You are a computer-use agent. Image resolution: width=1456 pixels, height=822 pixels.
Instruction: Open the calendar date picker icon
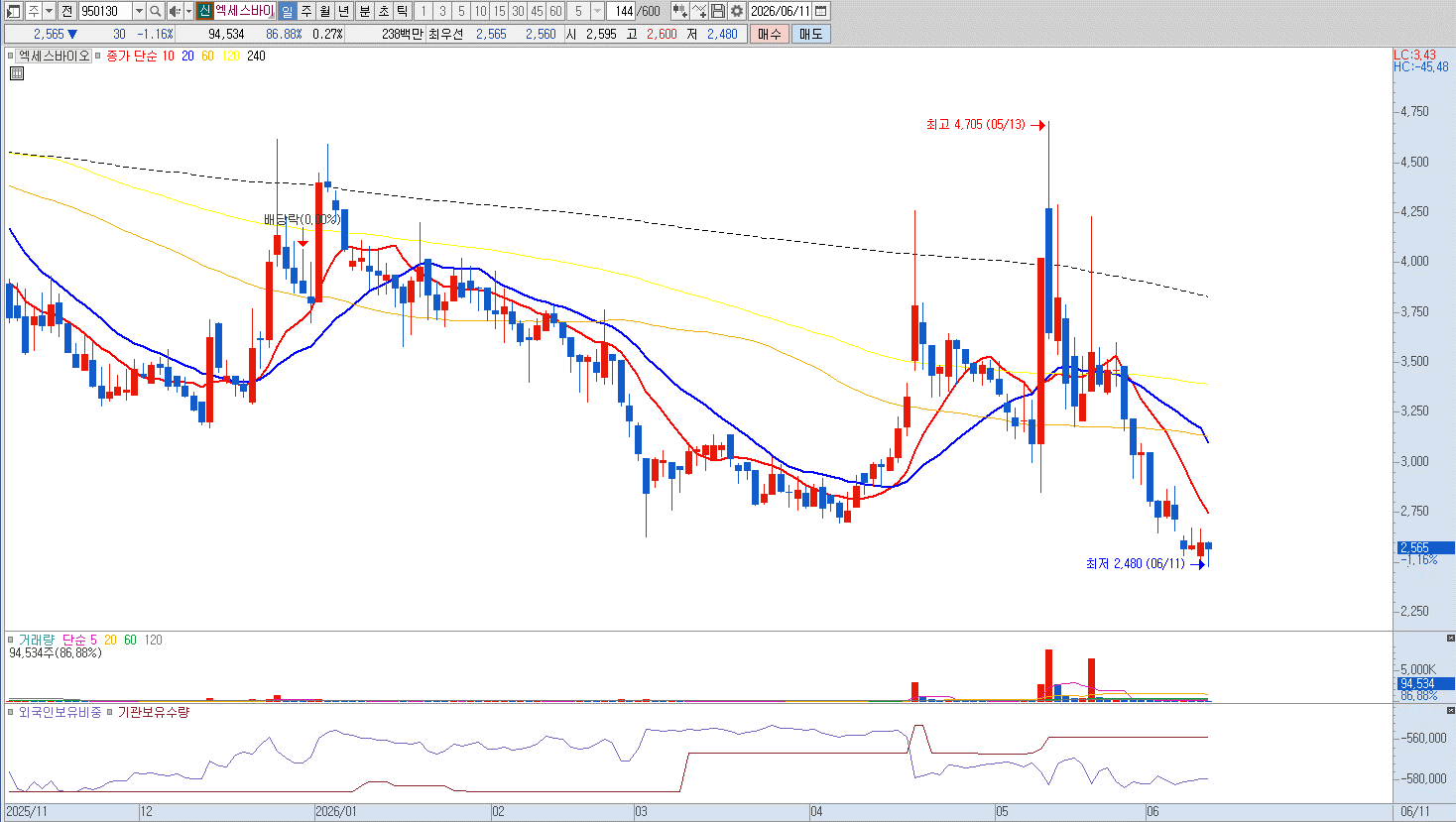pos(820,11)
